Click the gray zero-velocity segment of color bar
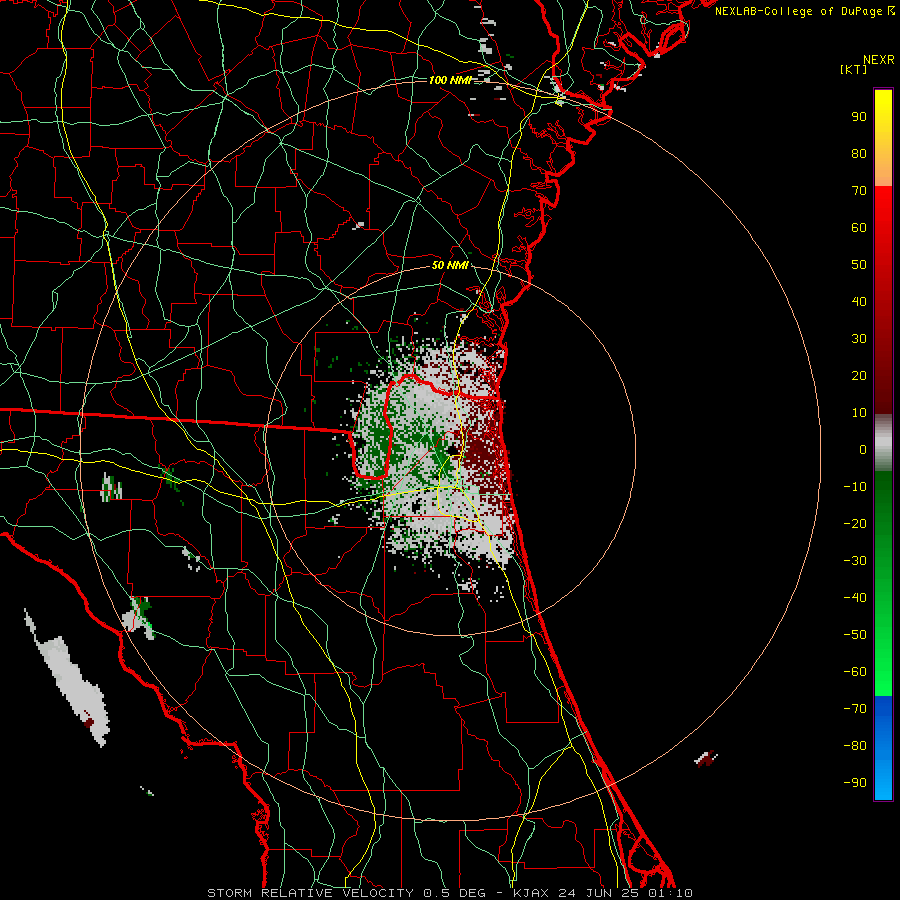 883,443
